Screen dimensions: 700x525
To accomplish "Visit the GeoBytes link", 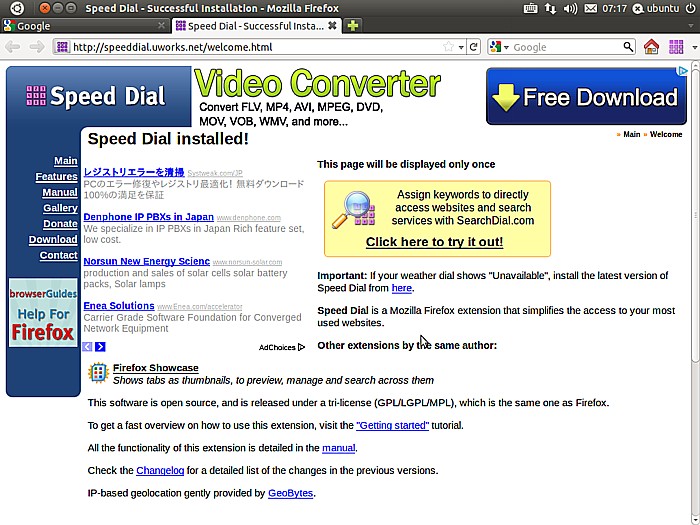I will pyautogui.click(x=290, y=493).
